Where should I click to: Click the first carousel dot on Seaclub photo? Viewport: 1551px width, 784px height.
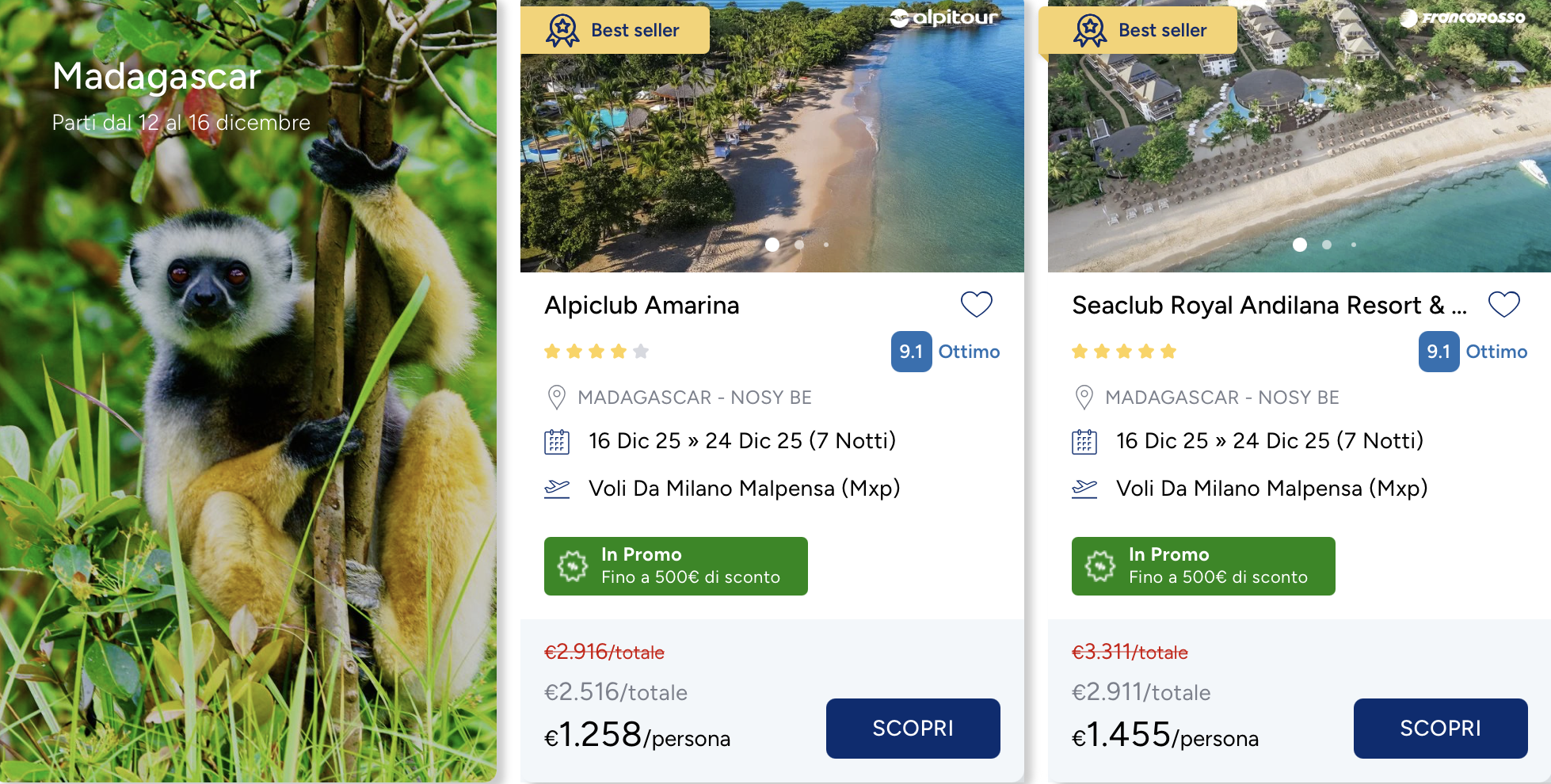pos(1299,245)
